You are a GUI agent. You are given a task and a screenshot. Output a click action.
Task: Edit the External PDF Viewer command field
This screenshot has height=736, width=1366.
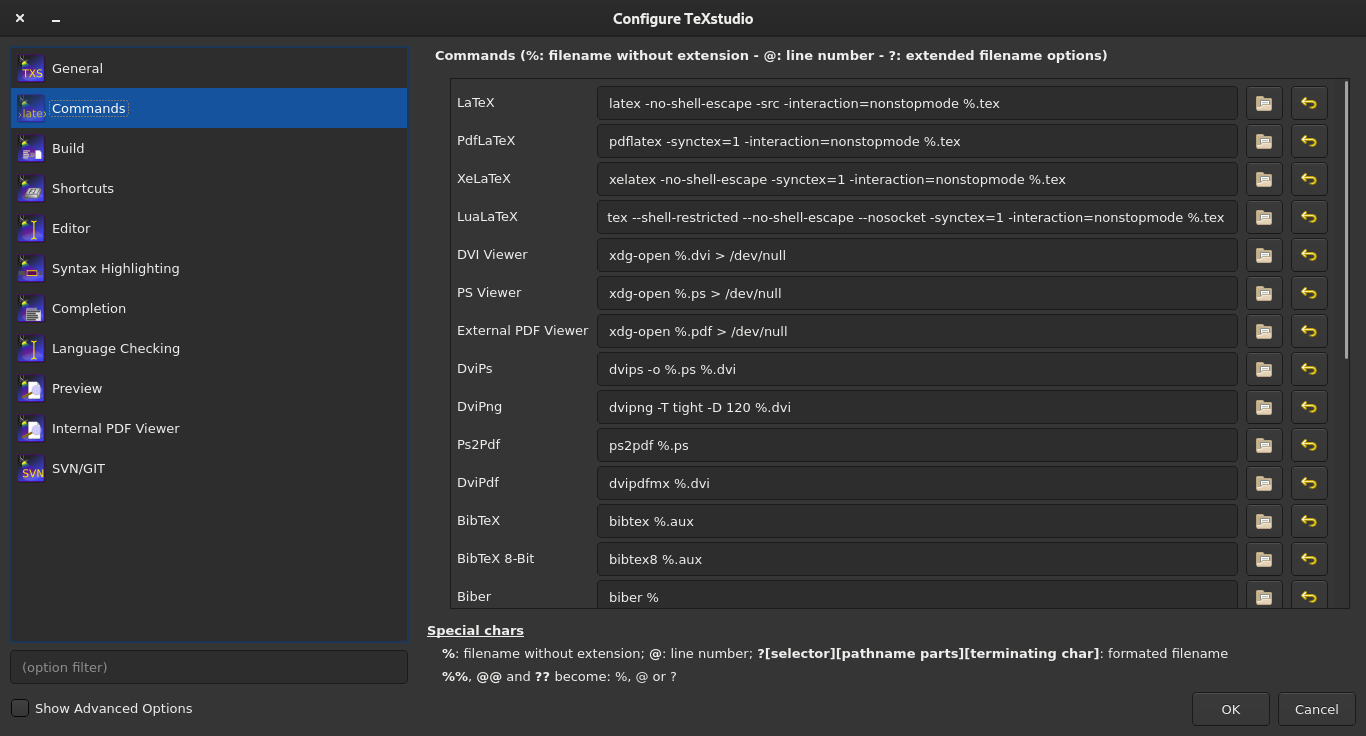click(917, 331)
